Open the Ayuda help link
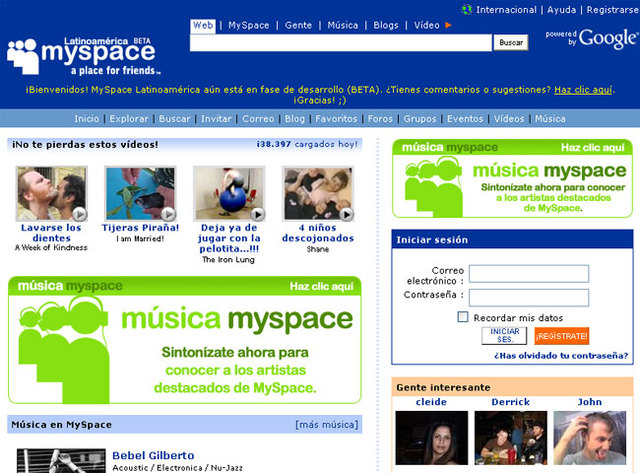 coord(561,10)
